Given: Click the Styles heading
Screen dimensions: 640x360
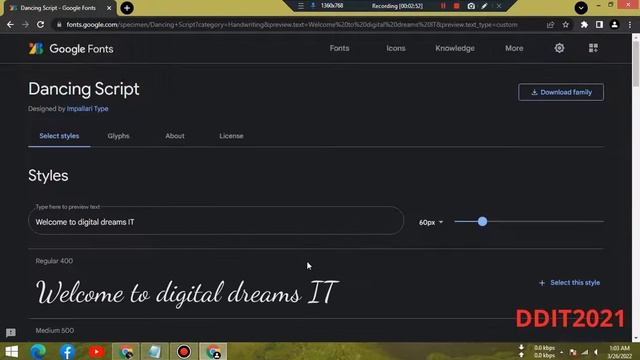Looking at the screenshot, I should (48, 176).
